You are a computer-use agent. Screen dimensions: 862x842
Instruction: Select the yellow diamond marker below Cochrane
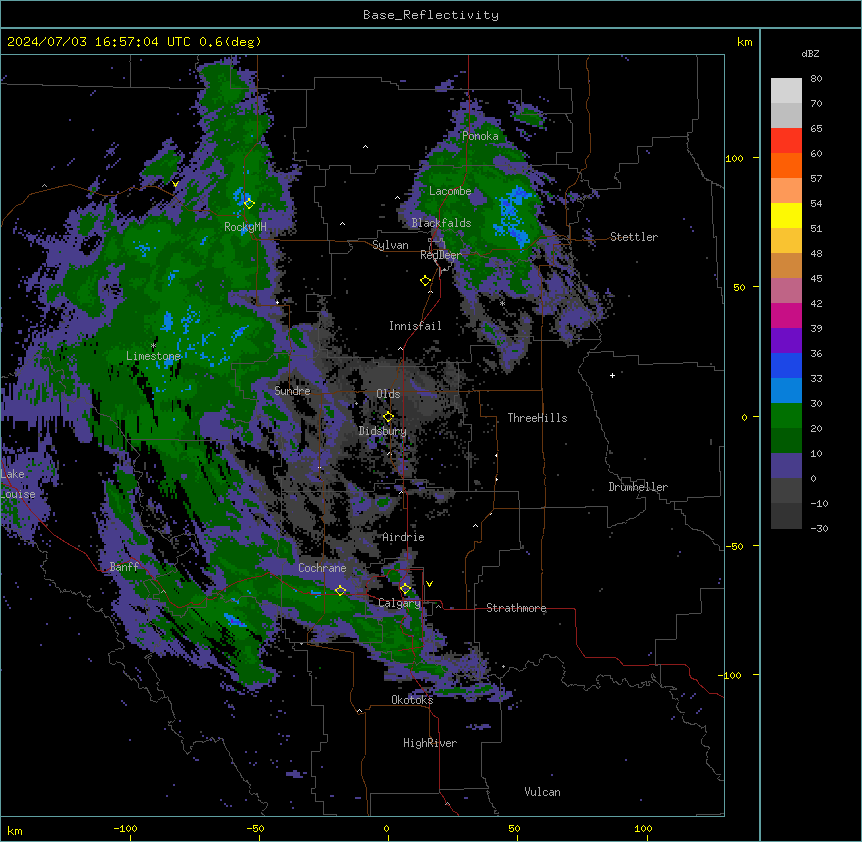pos(340,590)
